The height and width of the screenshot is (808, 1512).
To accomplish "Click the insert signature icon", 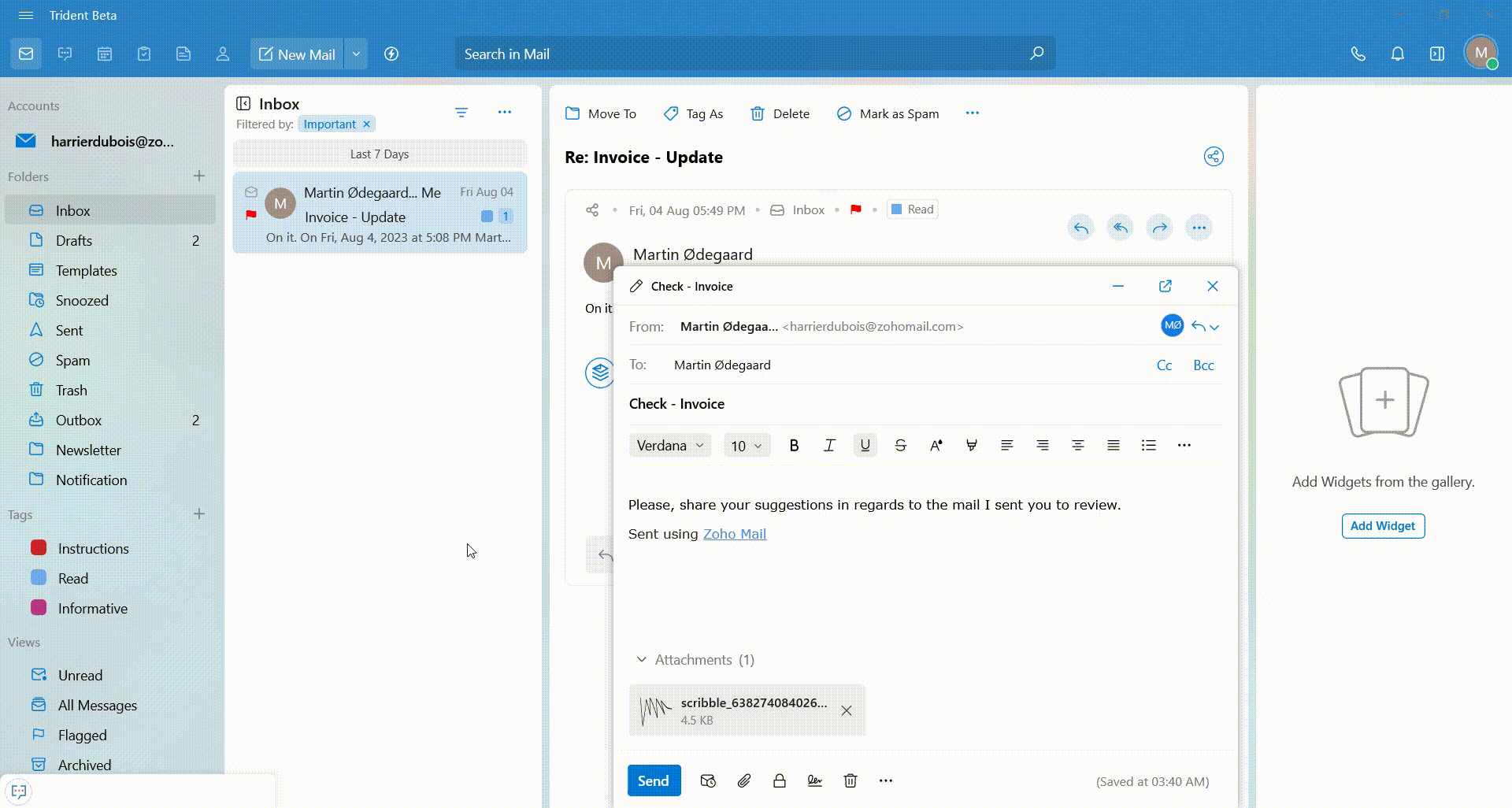I will pos(814,780).
